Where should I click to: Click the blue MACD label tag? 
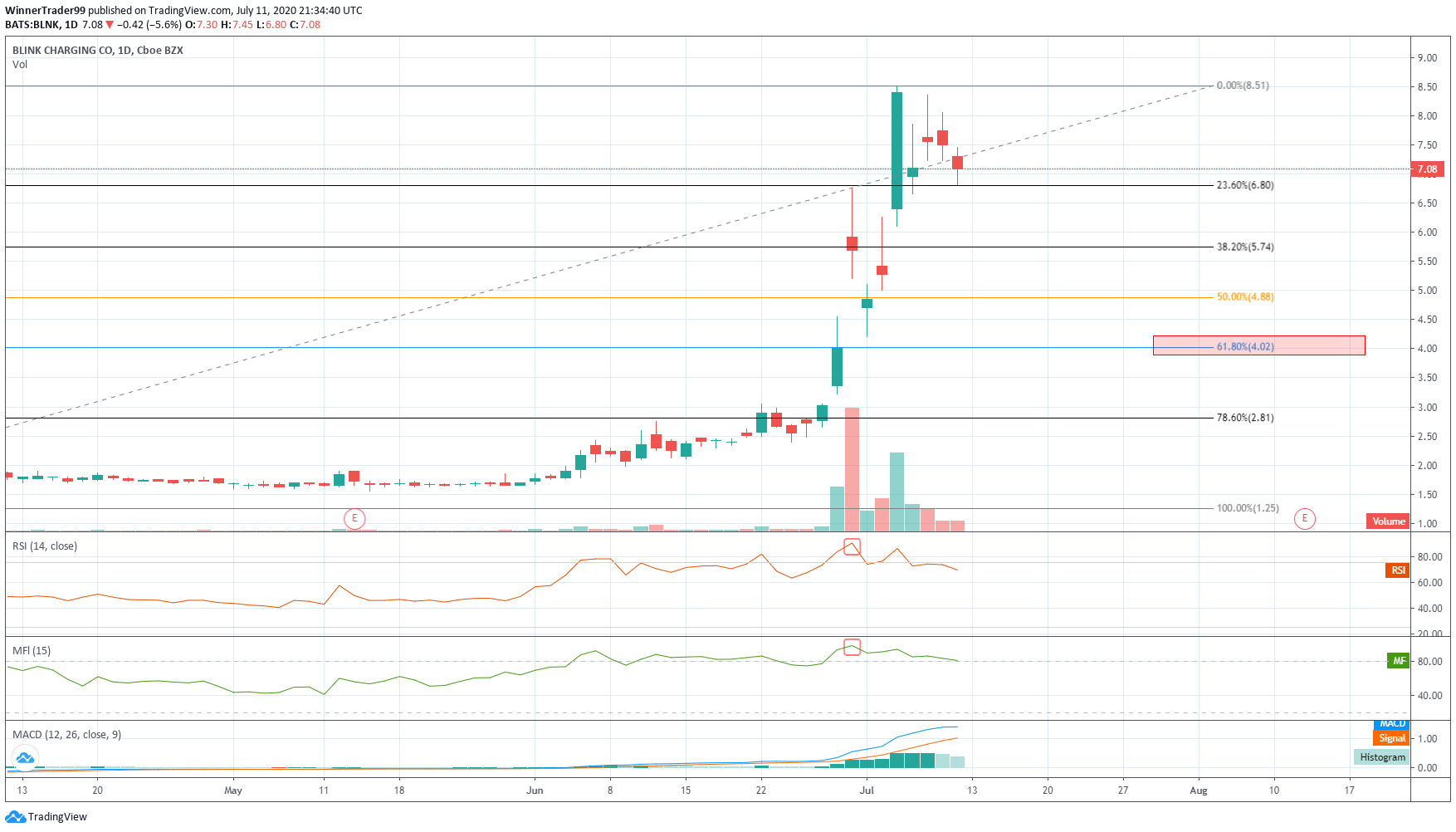tap(1391, 725)
